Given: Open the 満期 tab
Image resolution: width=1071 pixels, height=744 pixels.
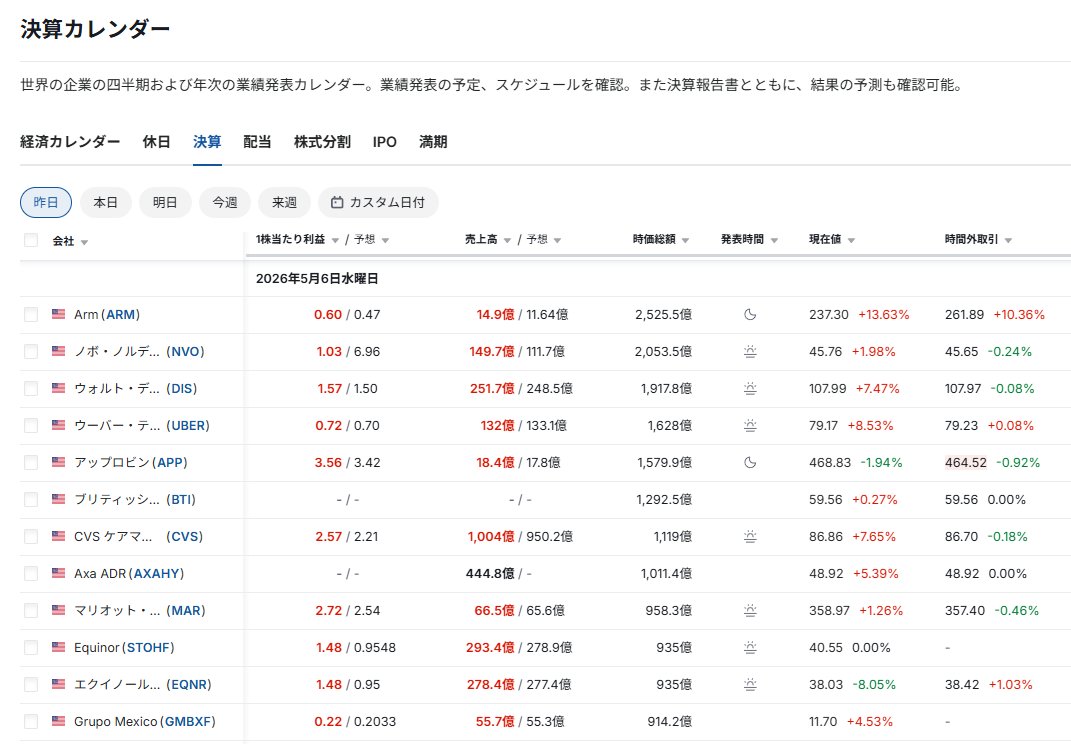Looking at the screenshot, I should 433,141.
